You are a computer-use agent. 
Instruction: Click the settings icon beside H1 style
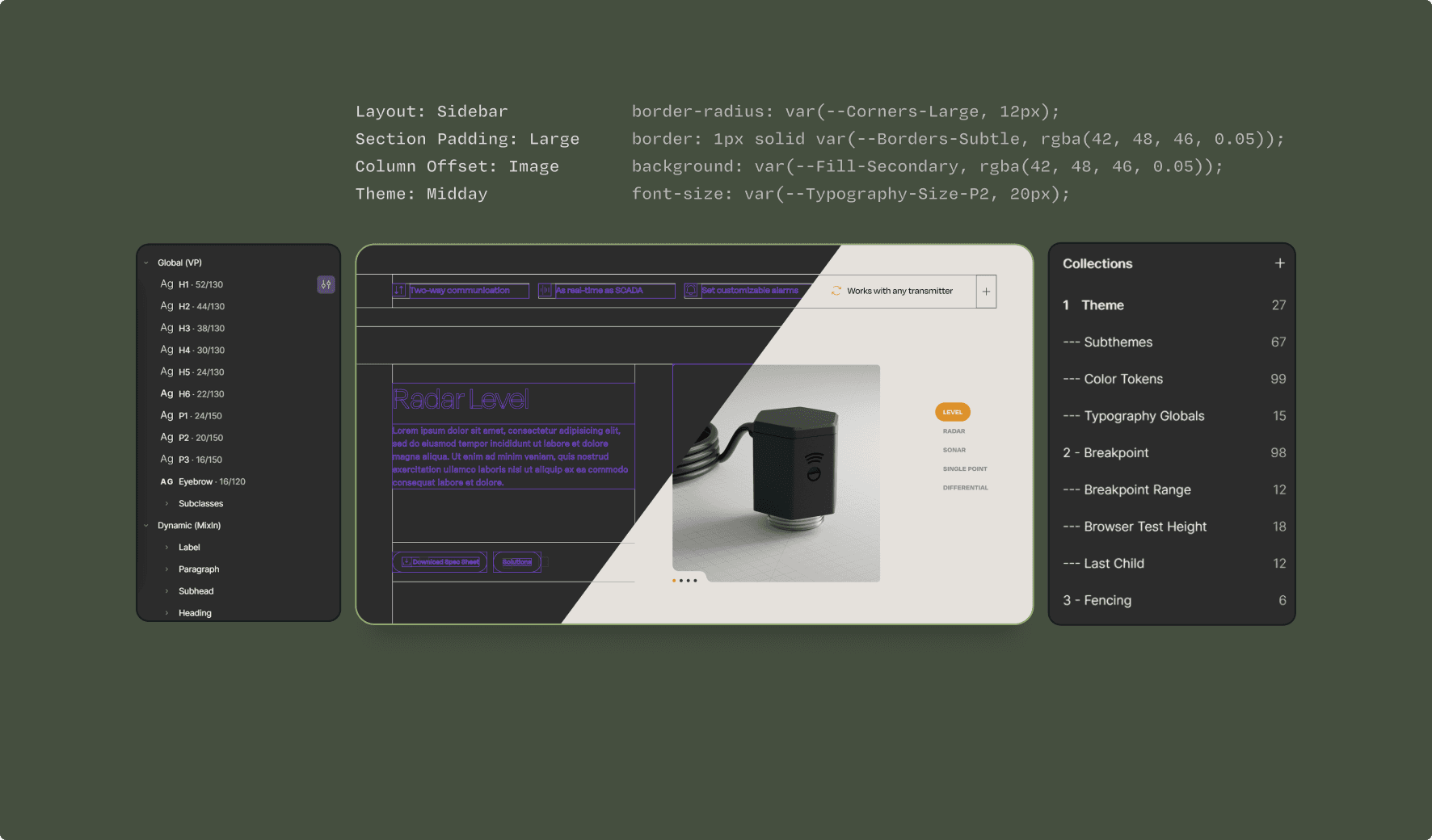point(326,284)
